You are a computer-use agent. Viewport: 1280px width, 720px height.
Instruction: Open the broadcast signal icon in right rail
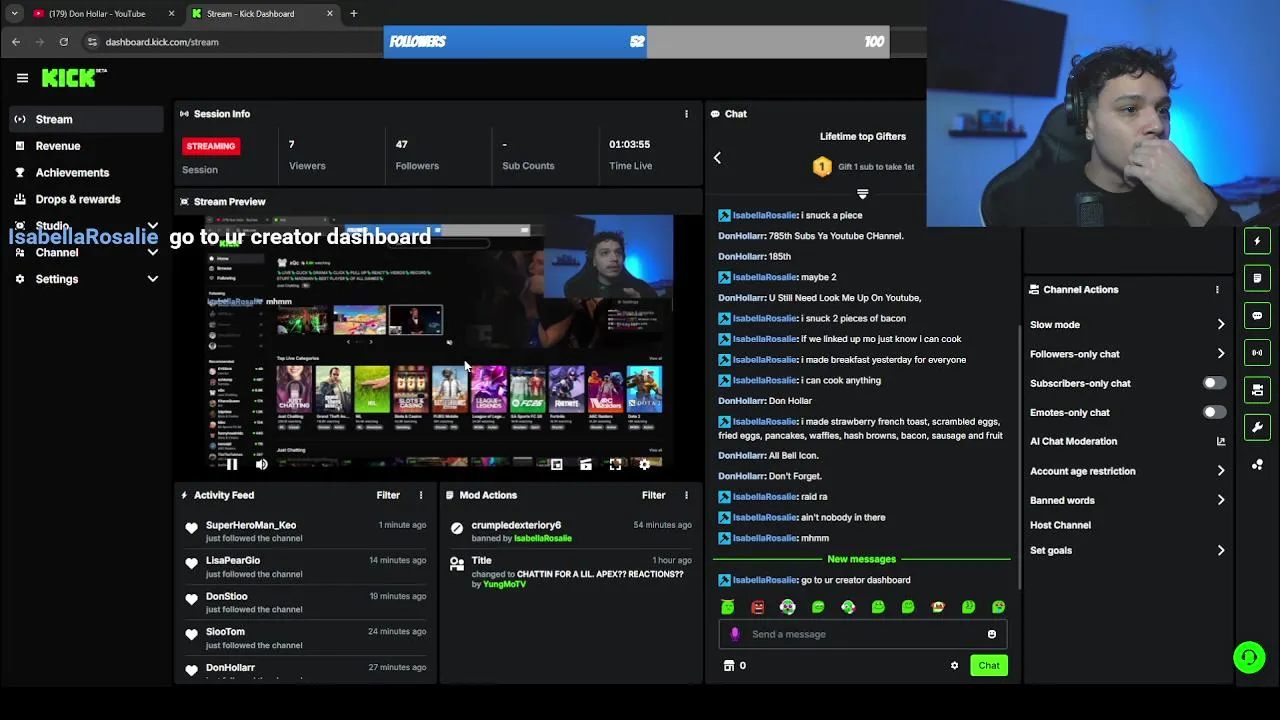[x=1257, y=352]
